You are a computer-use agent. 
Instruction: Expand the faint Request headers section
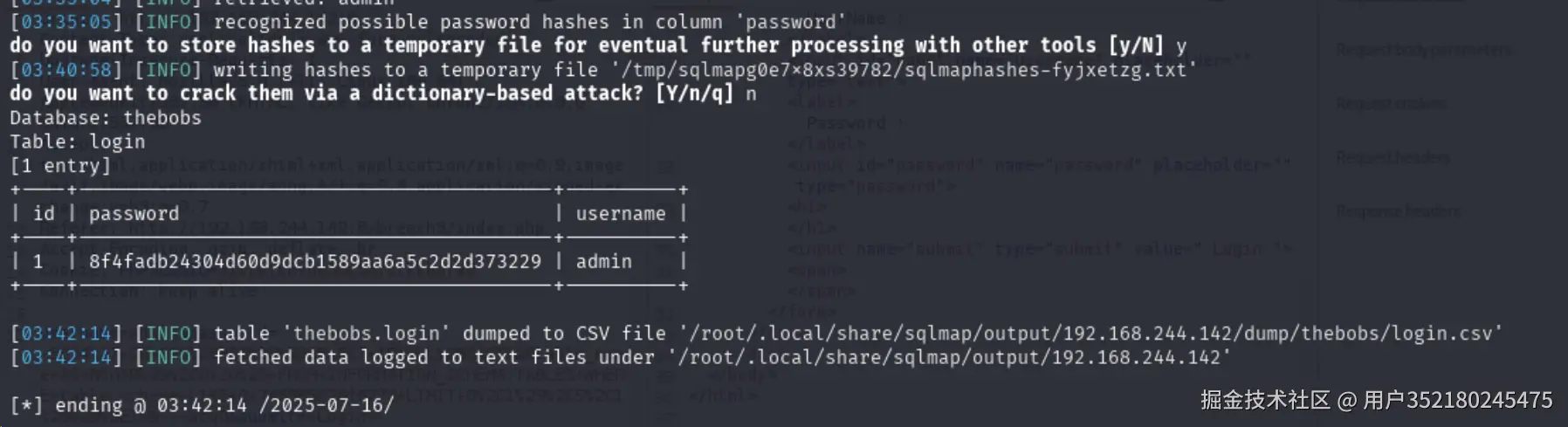(x=1393, y=158)
